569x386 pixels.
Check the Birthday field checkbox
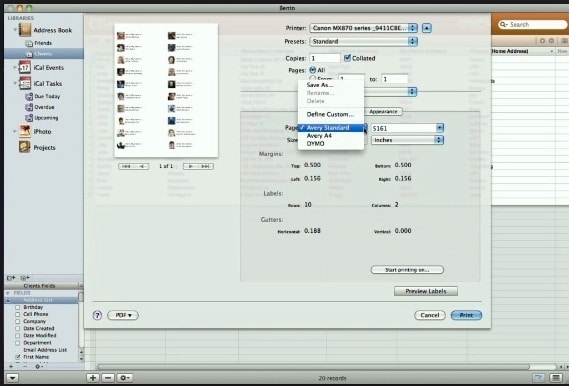click(17, 307)
